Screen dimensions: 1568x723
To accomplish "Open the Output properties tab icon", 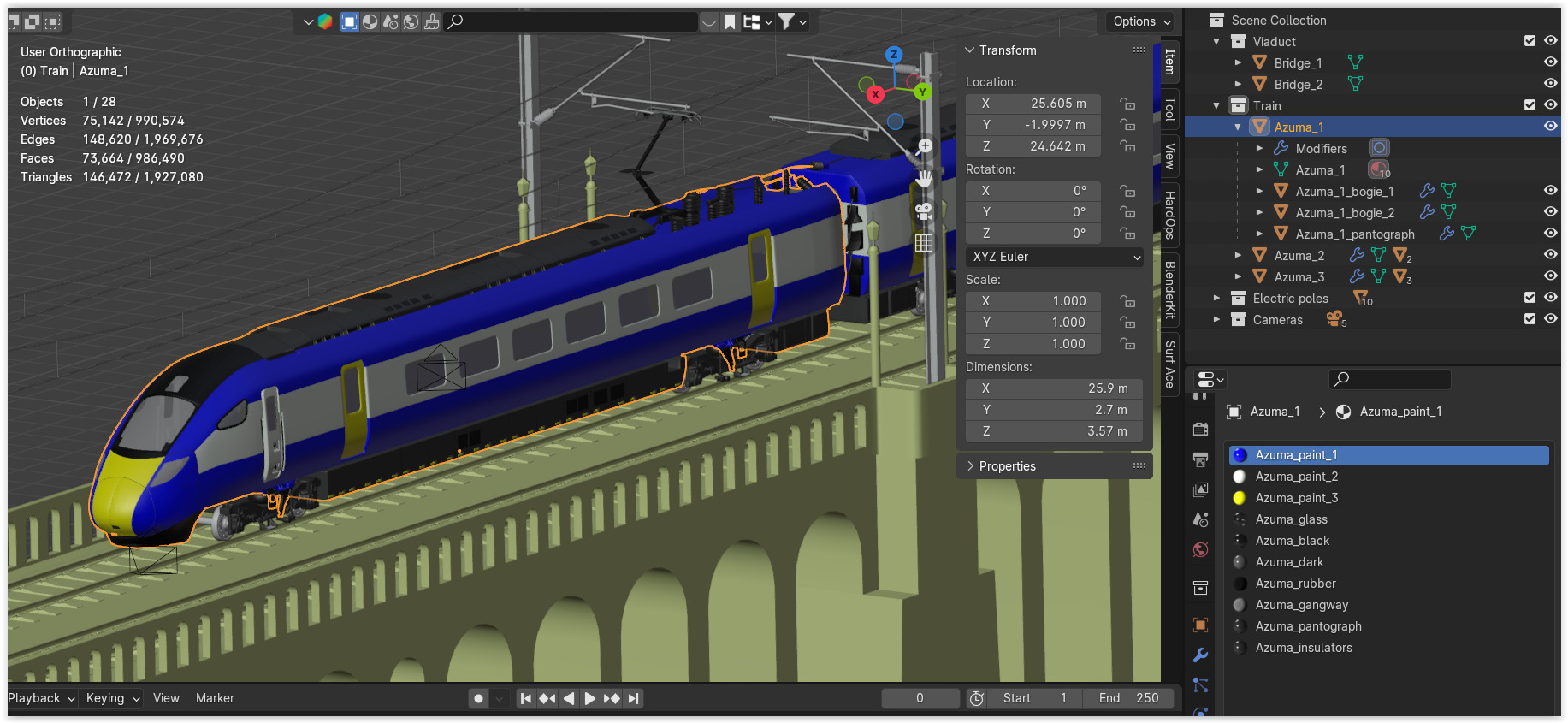I will (1200, 459).
